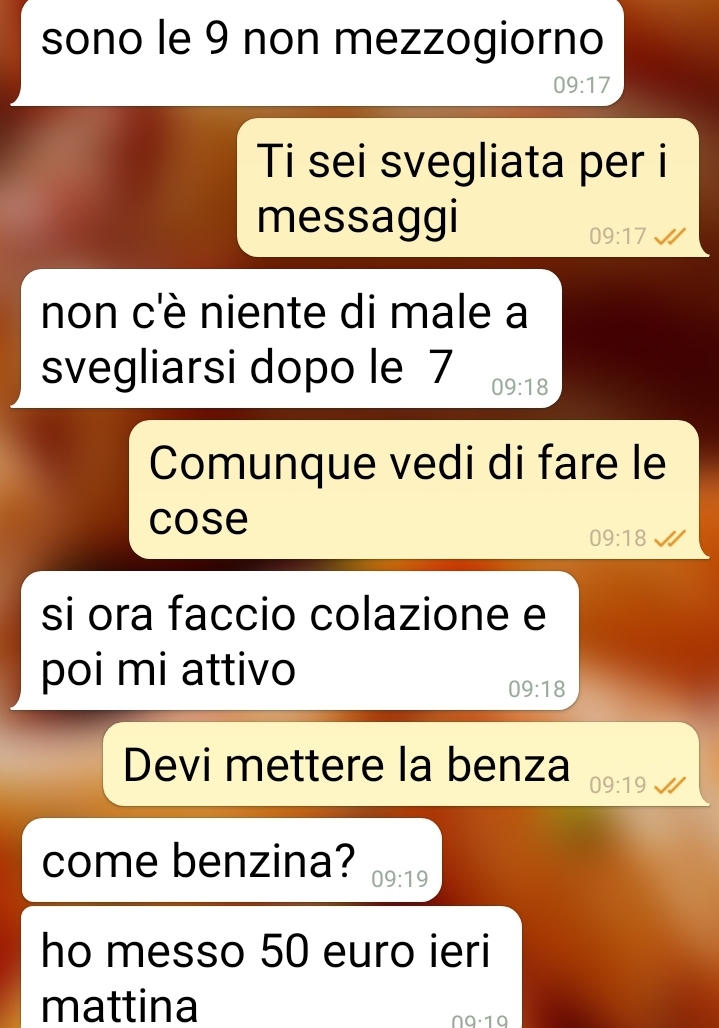Tap the 09:17 timestamp on the sent 'messaggi' bubble
Screen dimensions: 719x1028
[x=617, y=236]
